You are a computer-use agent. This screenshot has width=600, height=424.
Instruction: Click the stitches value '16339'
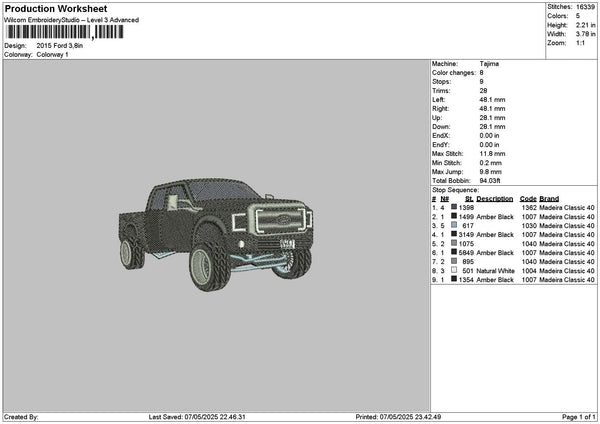tap(585, 7)
